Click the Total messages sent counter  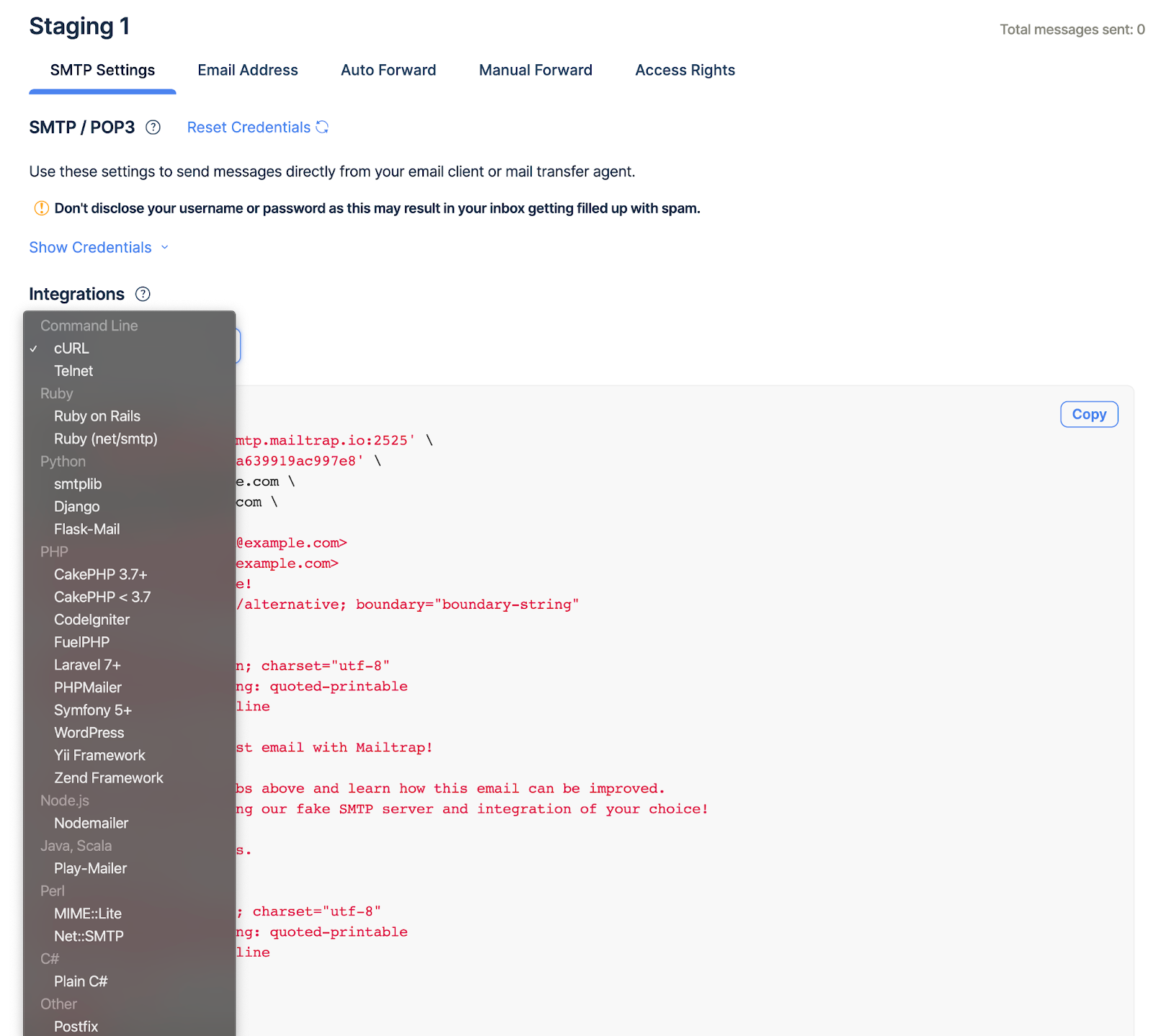click(1072, 30)
